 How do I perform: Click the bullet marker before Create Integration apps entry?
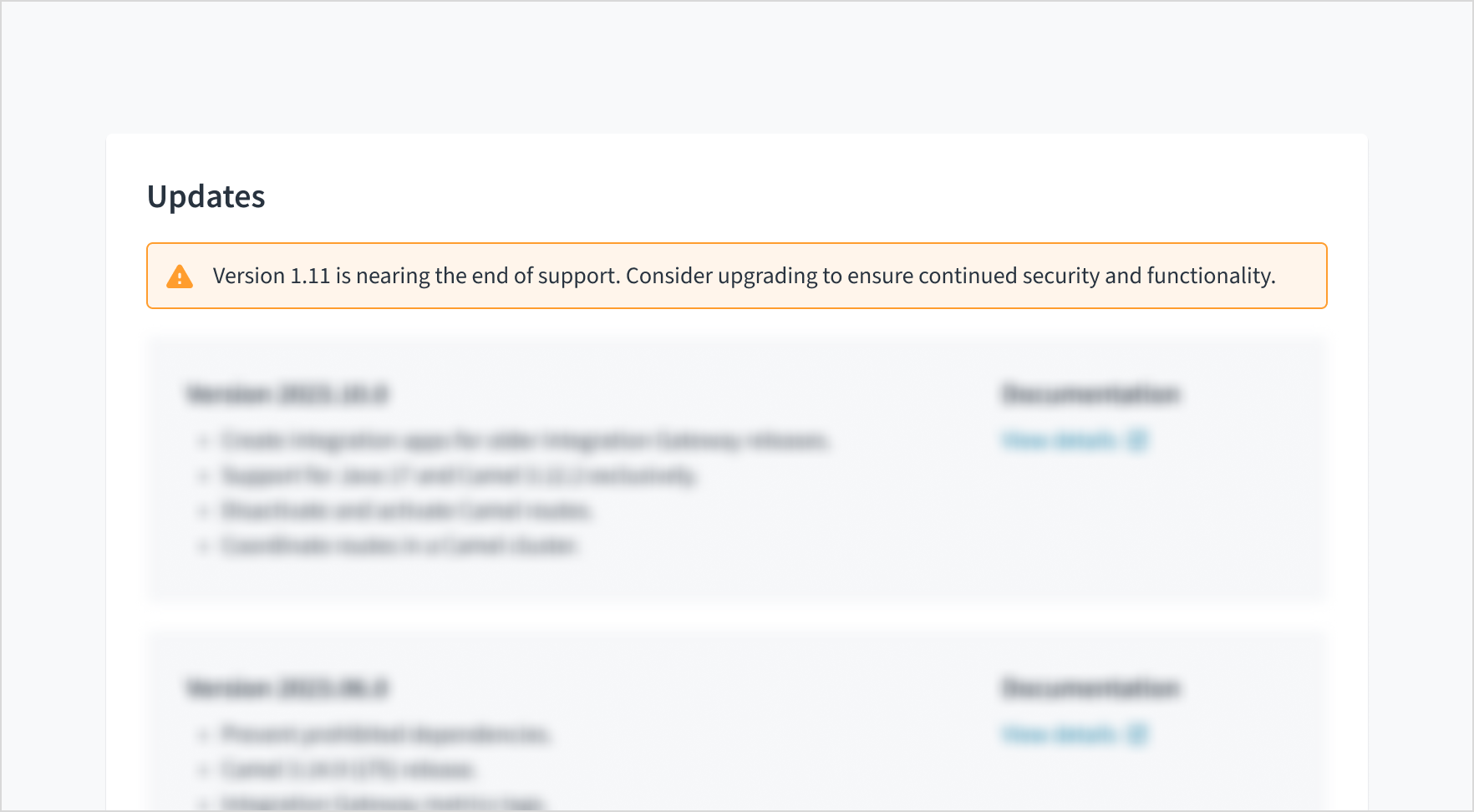coord(203,440)
